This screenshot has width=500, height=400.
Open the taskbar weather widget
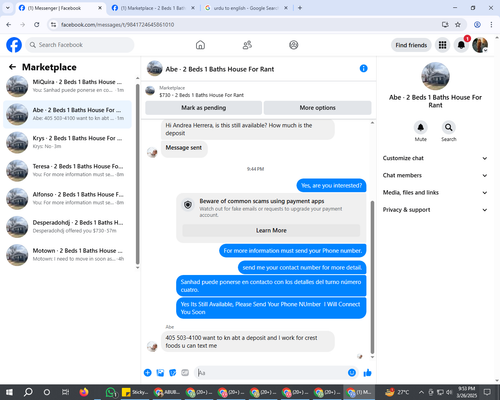[x=397, y=392]
